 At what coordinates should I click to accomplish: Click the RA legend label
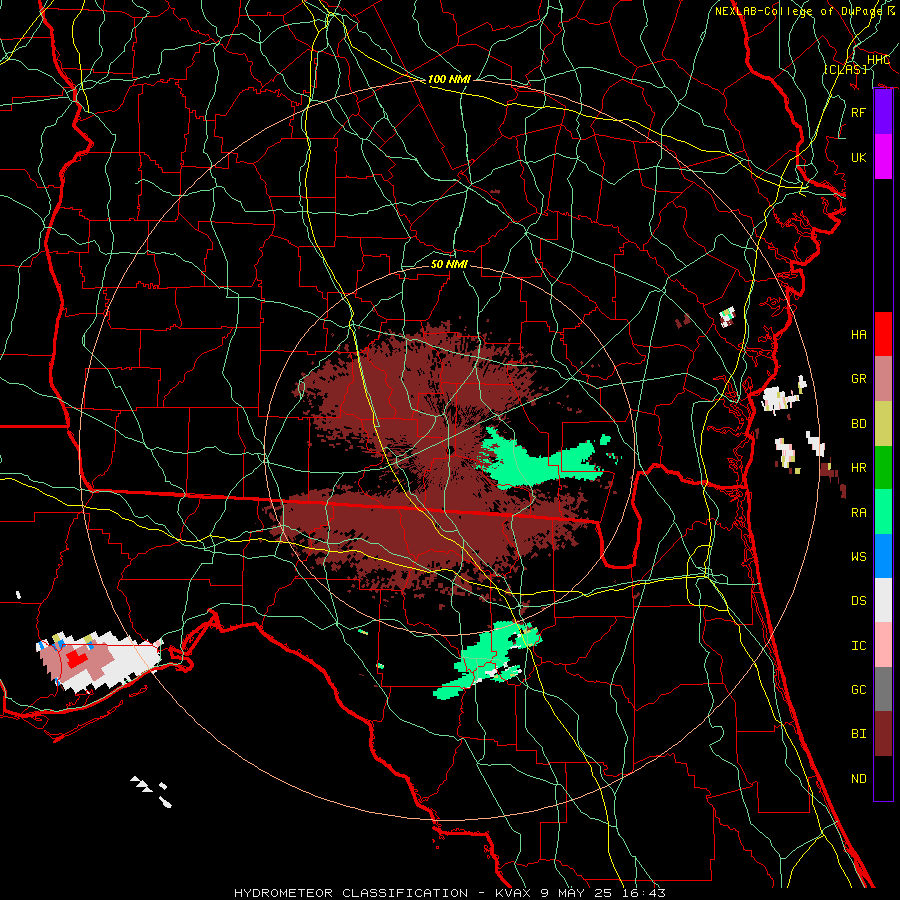[859, 513]
